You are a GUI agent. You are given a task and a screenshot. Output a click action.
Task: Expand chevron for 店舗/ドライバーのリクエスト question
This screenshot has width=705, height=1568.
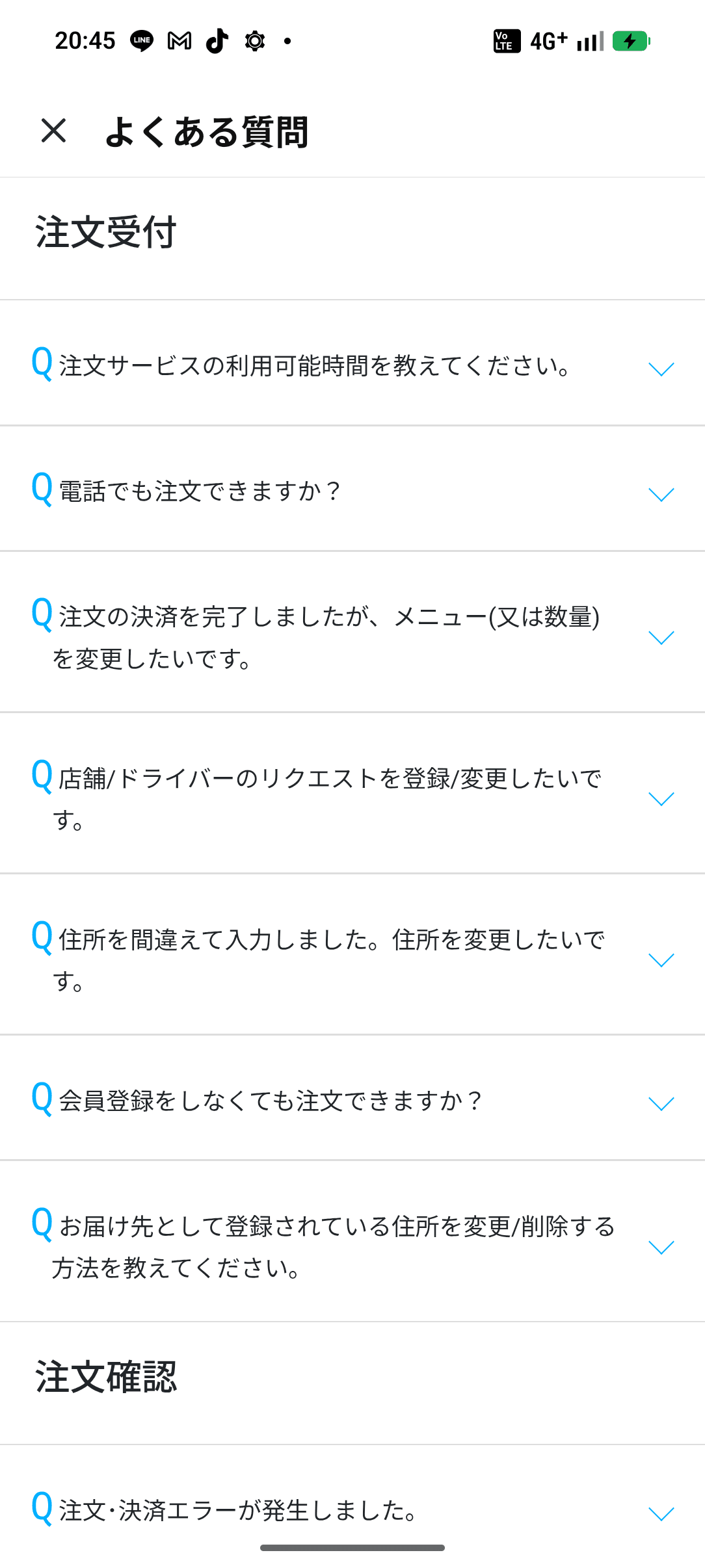click(x=661, y=798)
